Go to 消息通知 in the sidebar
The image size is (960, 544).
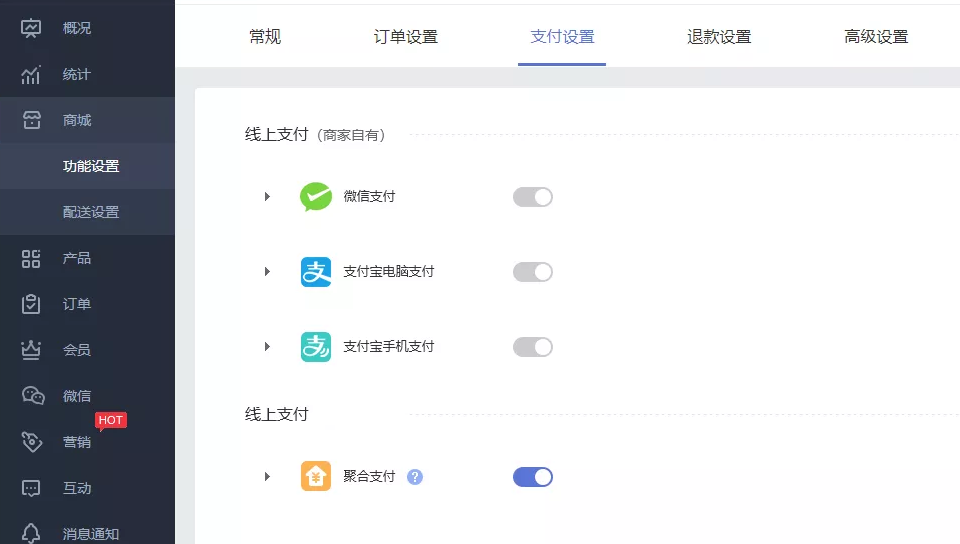tap(91, 534)
